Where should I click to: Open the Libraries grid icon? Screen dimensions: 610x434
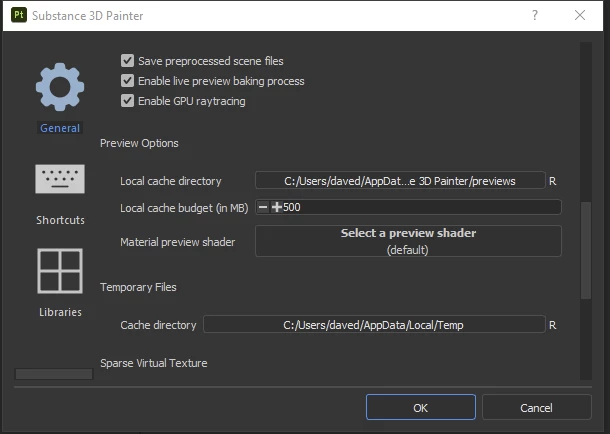click(60, 271)
